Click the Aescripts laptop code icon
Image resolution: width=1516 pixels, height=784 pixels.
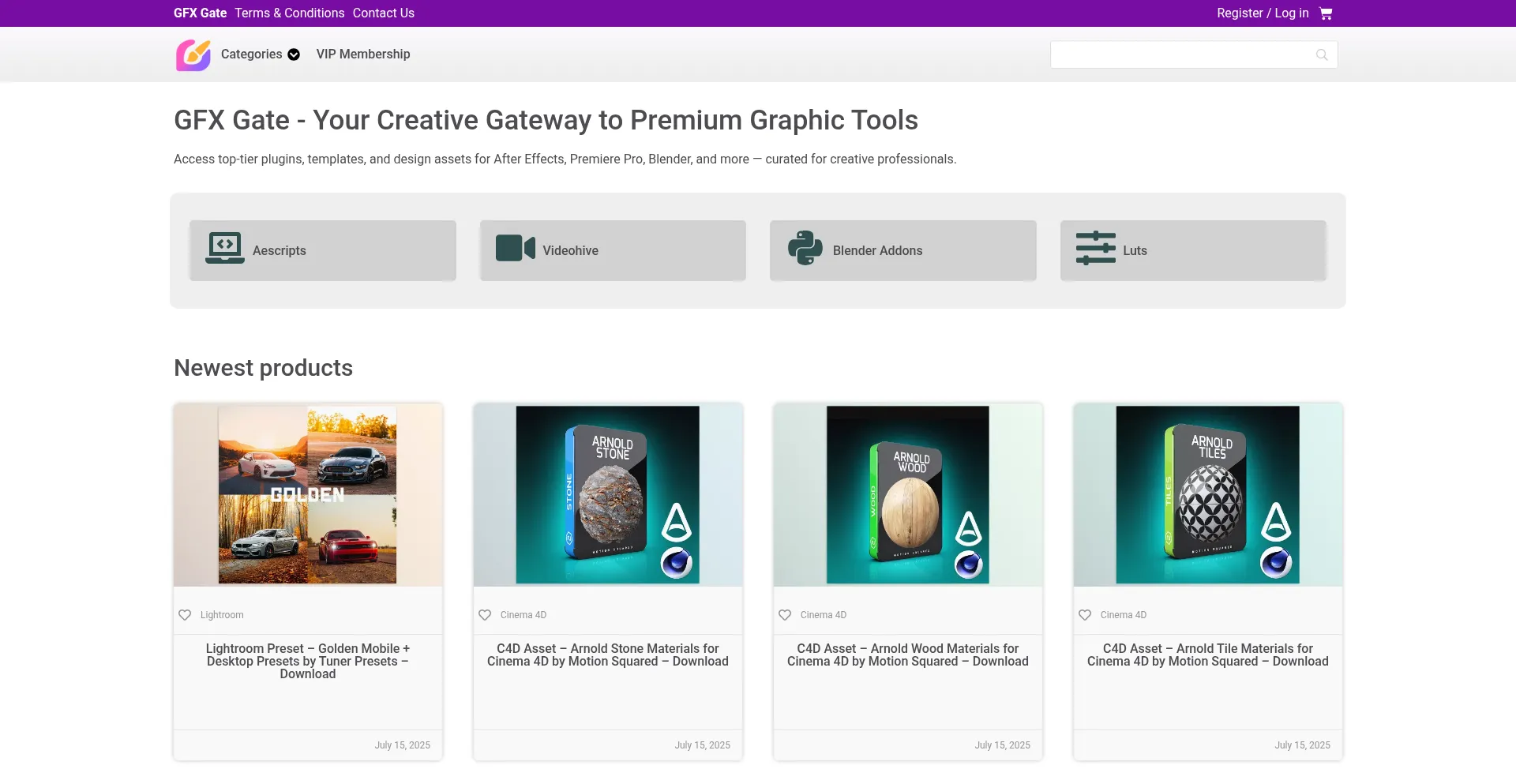(x=225, y=249)
